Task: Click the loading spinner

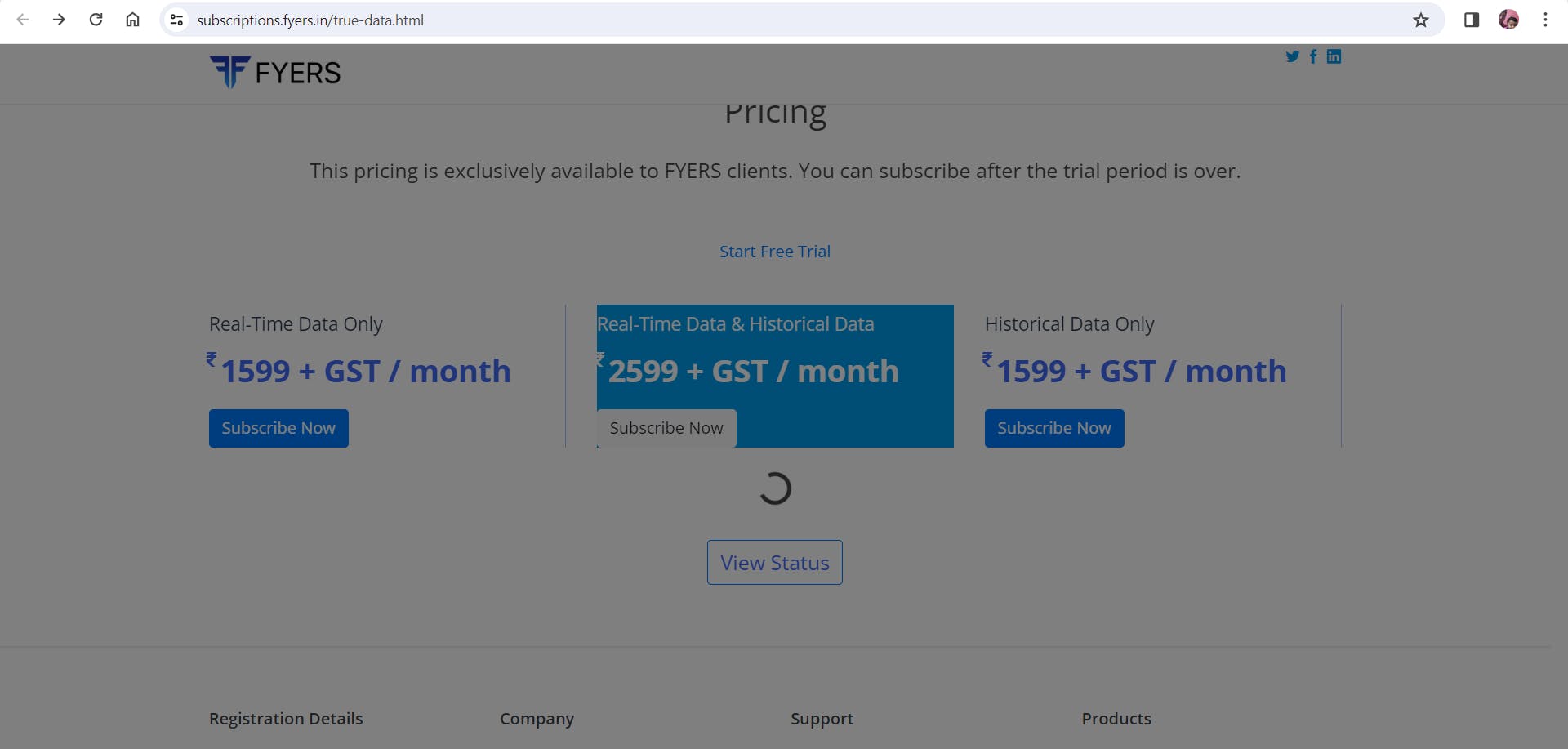Action: 775,488
